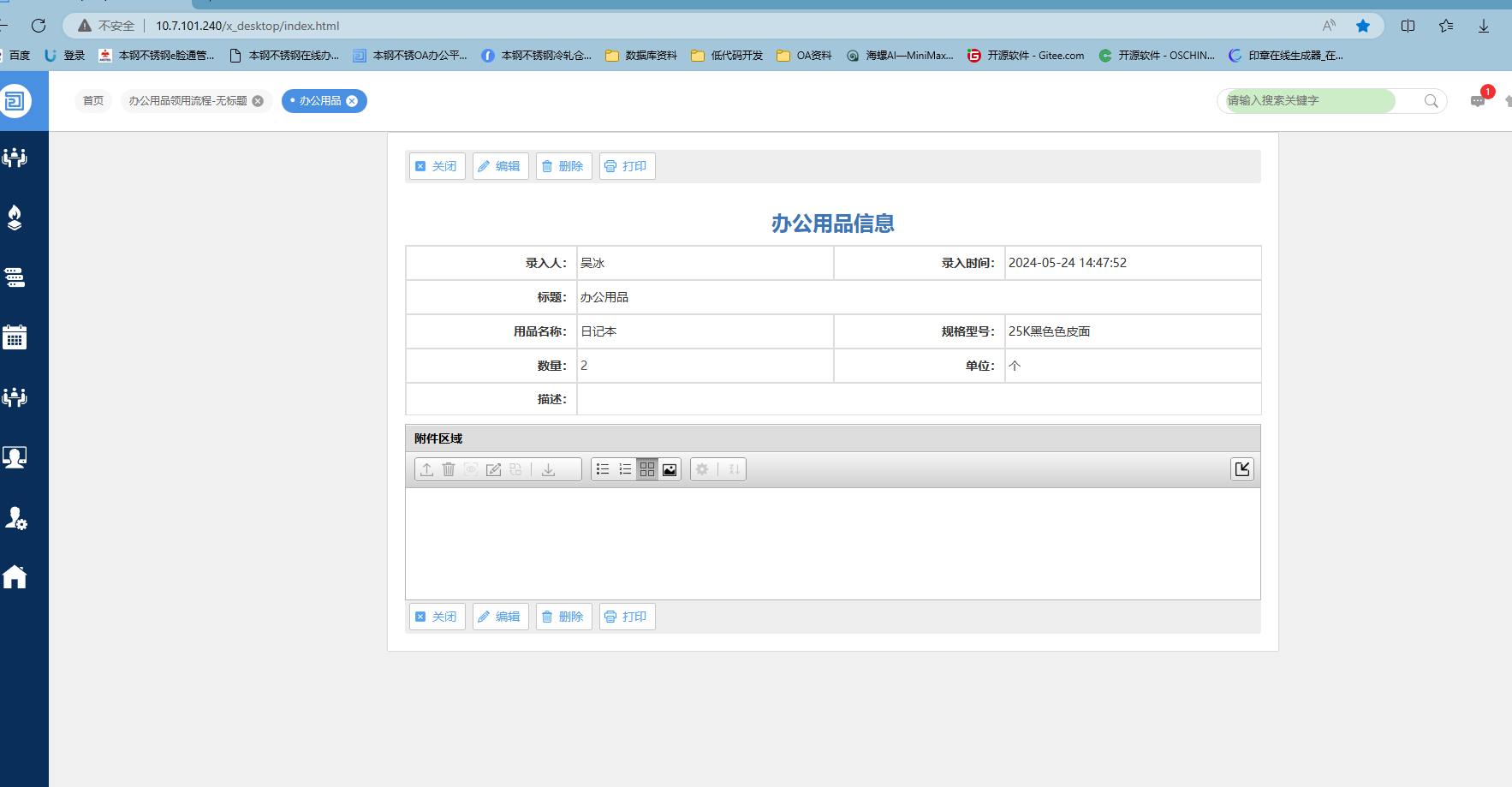Click the upload attachment icon
Image resolution: width=1512 pixels, height=787 pixels.
pyautogui.click(x=426, y=469)
